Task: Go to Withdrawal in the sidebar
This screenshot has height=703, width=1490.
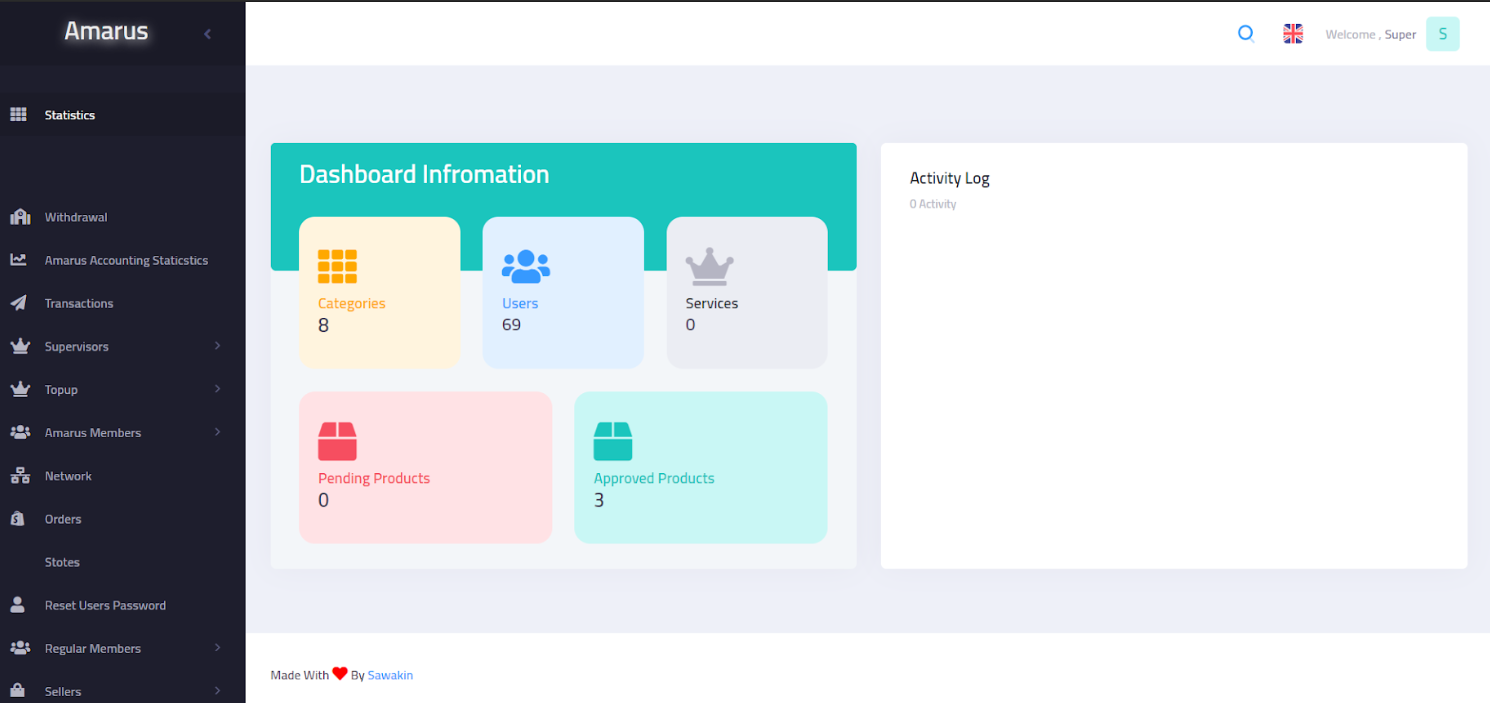Action: click(x=76, y=217)
